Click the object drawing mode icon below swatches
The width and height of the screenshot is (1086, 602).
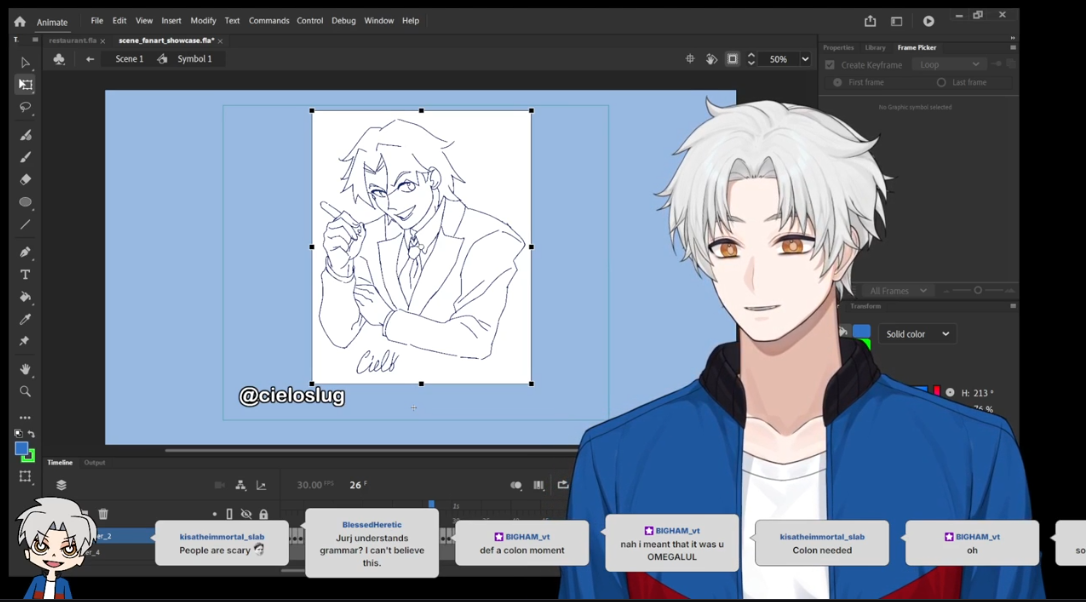(x=26, y=477)
